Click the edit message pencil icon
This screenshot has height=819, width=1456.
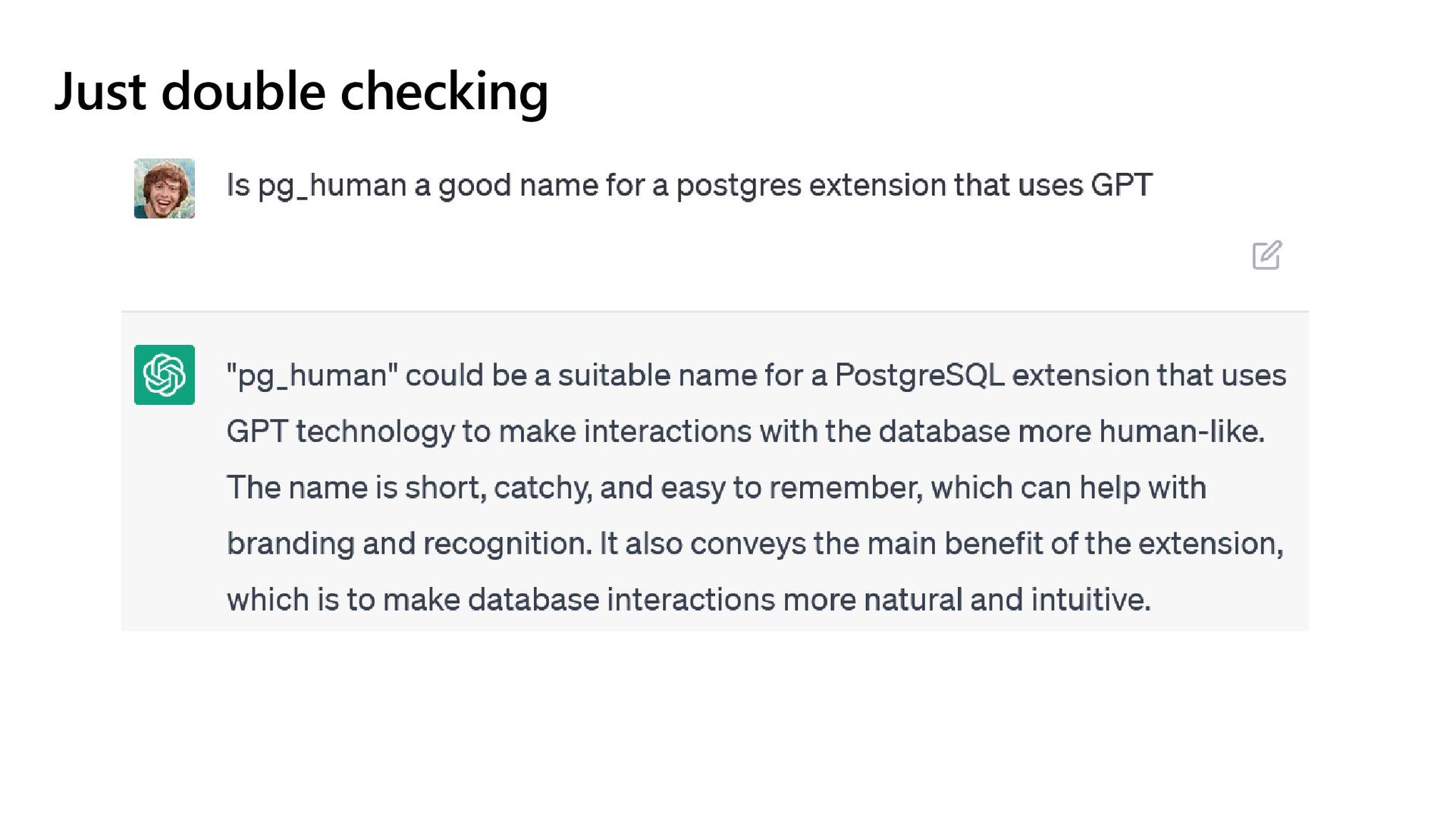click(x=1266, y=255)
